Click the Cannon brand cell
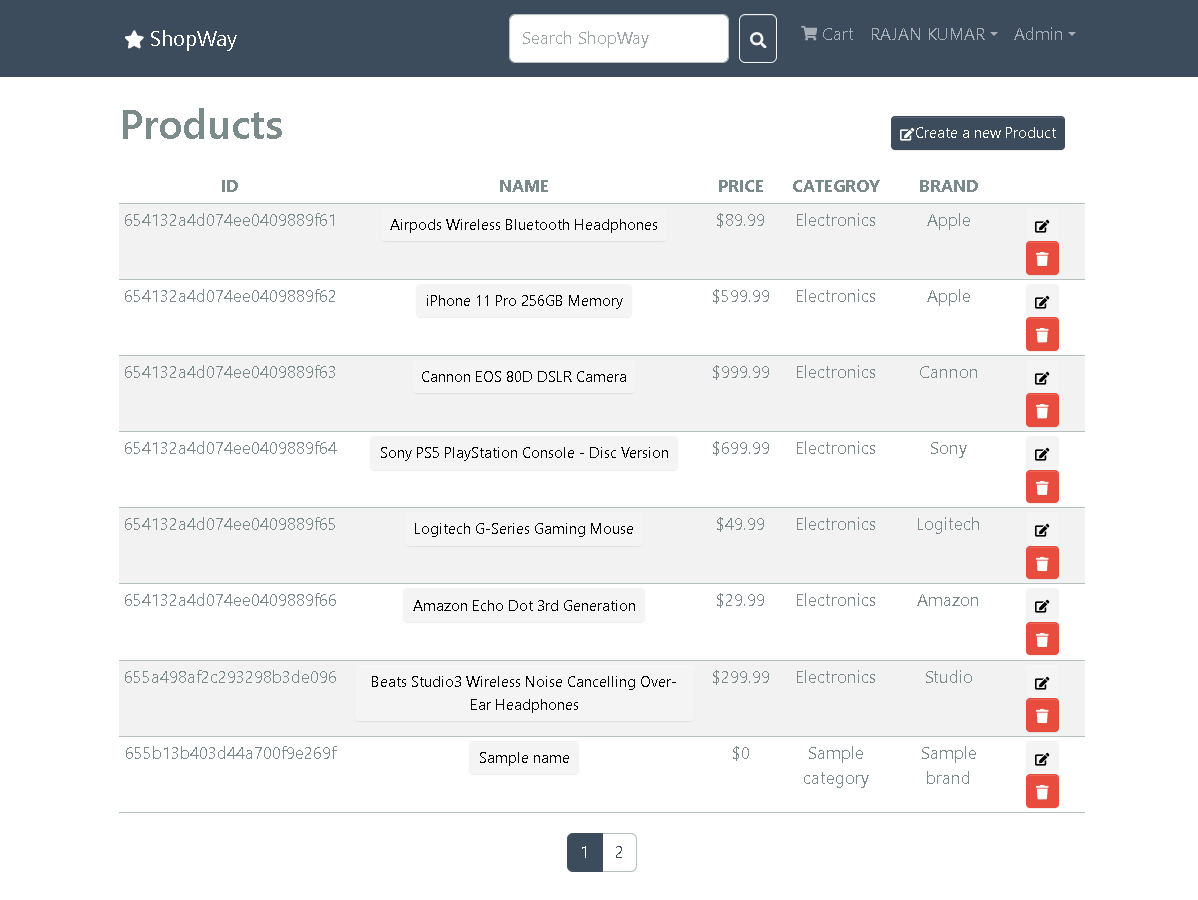1198x900 pixels. coord(948,372)
